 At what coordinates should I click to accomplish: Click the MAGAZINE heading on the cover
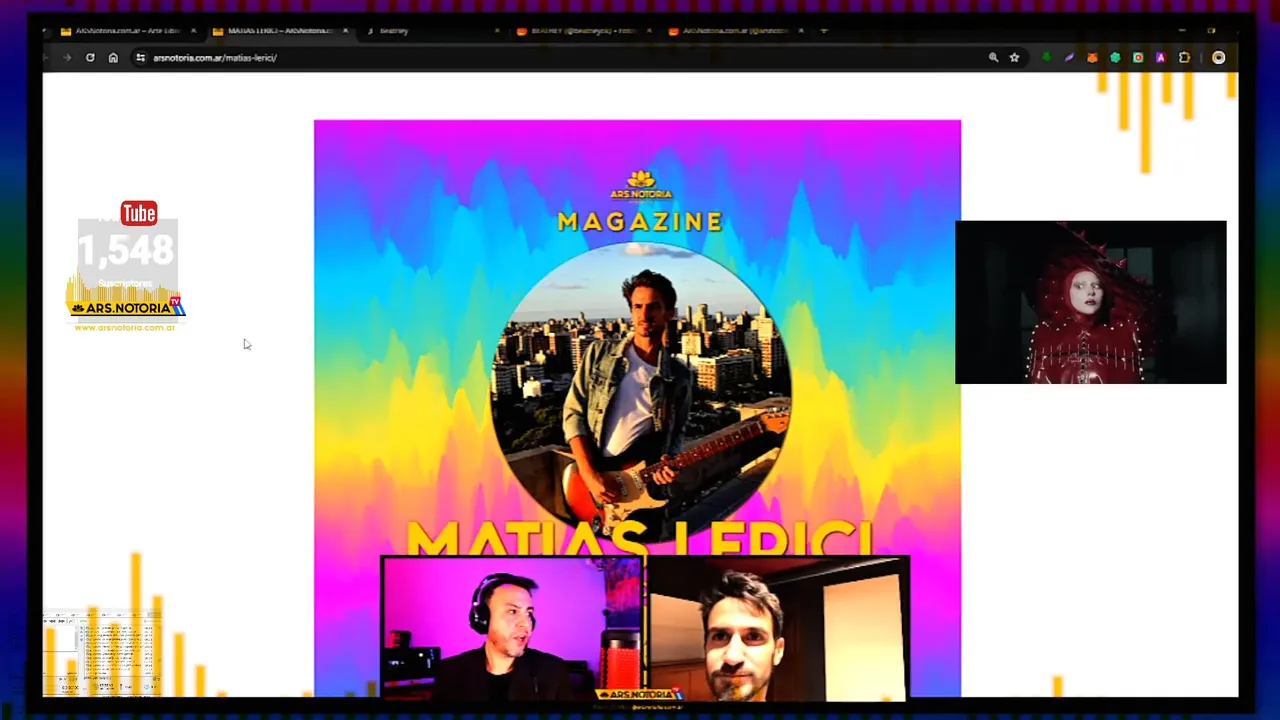(x=640, y=222)
